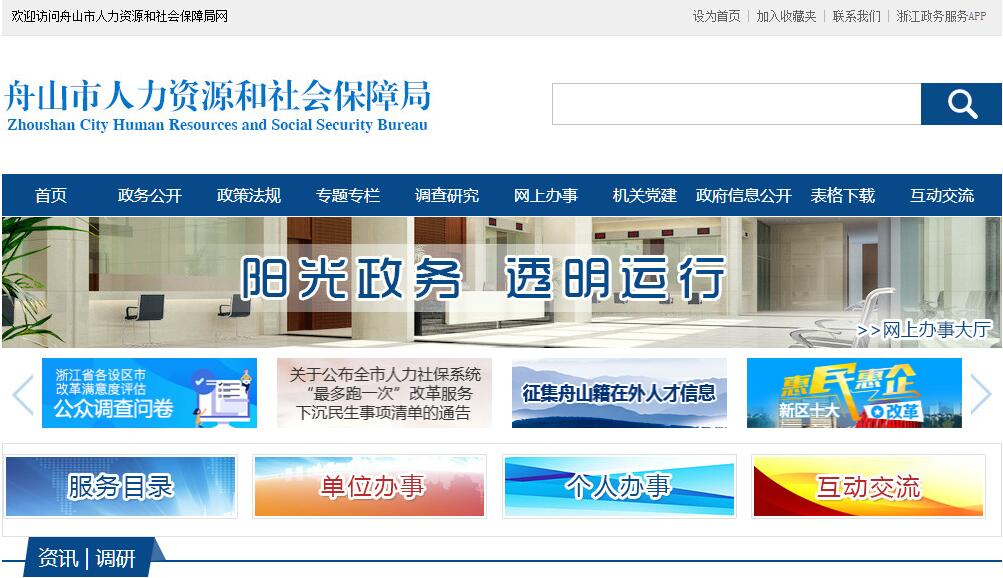Click the 设为首页 link
Screen dimensions: 1003x578
coord(716,16)
